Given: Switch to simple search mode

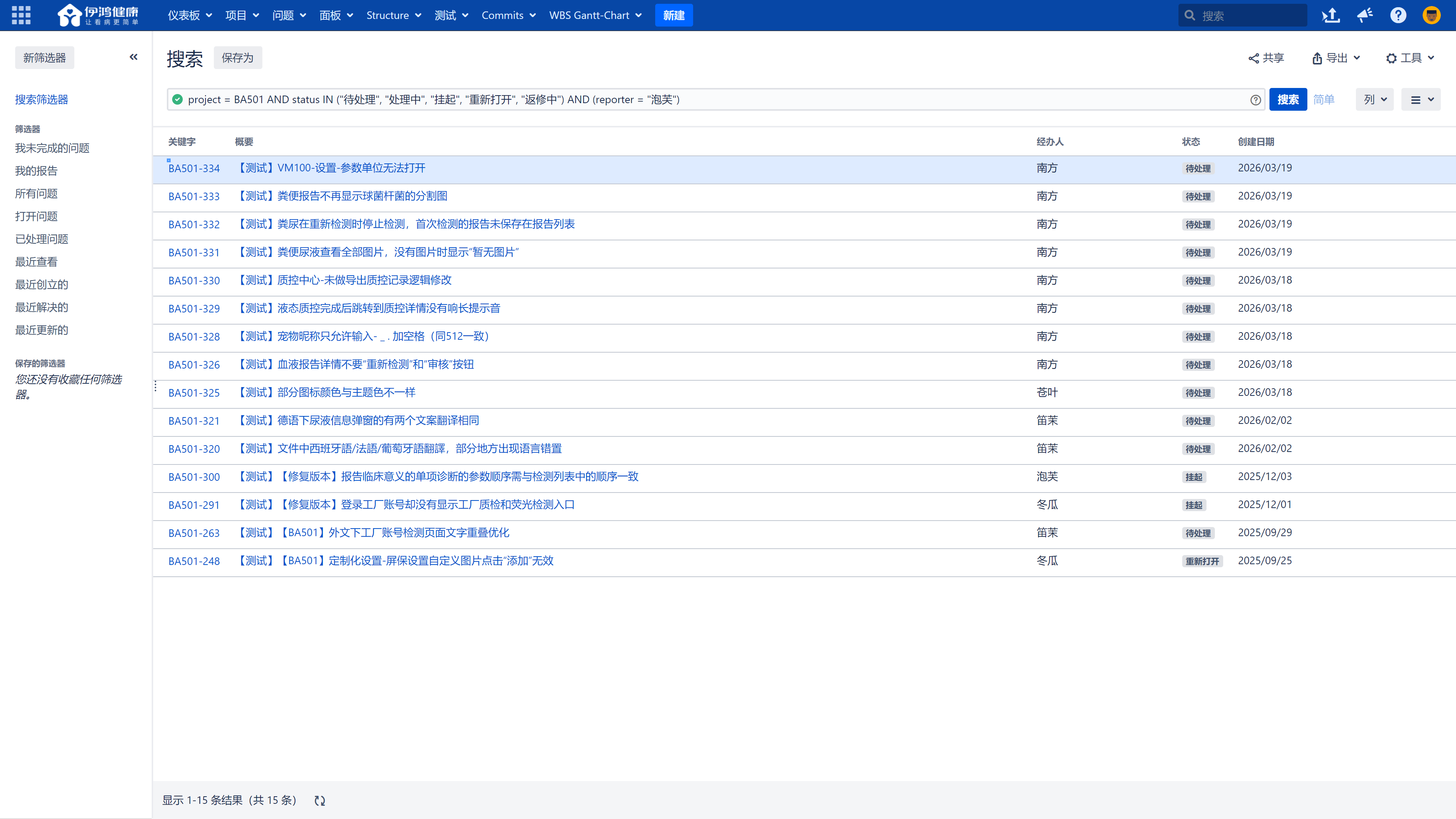Looking at the screenshot, I should [1323, 99].
